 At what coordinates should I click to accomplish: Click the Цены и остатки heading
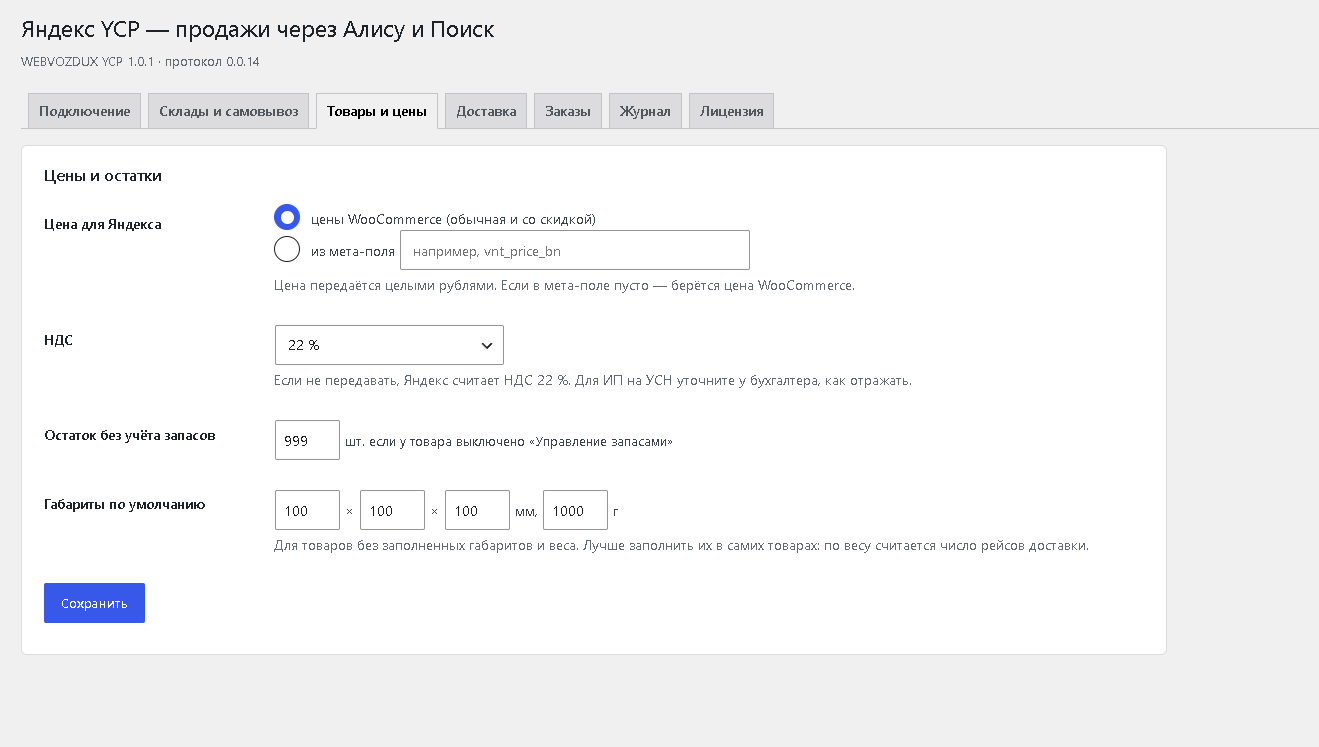tap(103, 176)
